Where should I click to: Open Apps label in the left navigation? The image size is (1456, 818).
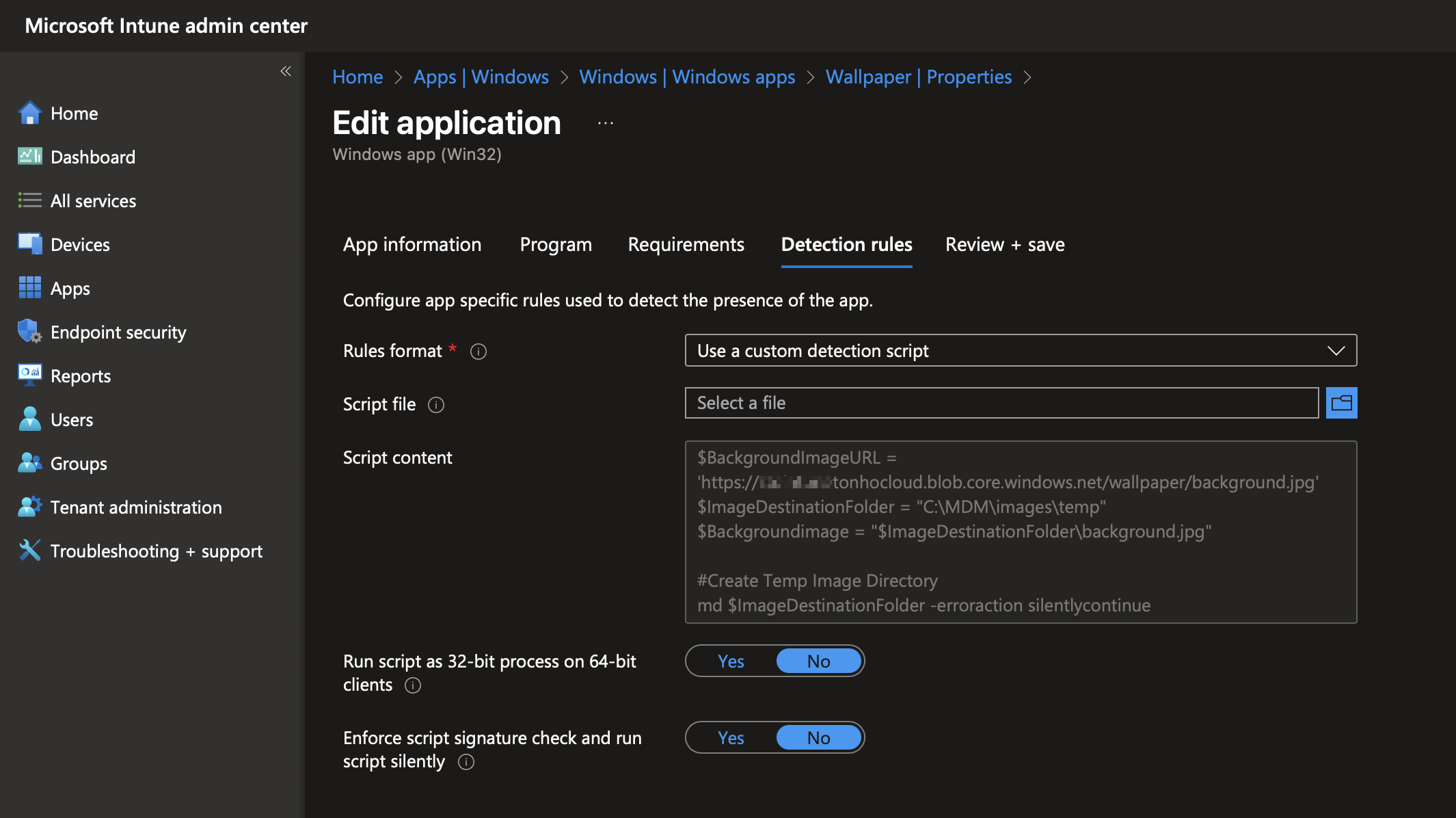(x=70, y=288)
